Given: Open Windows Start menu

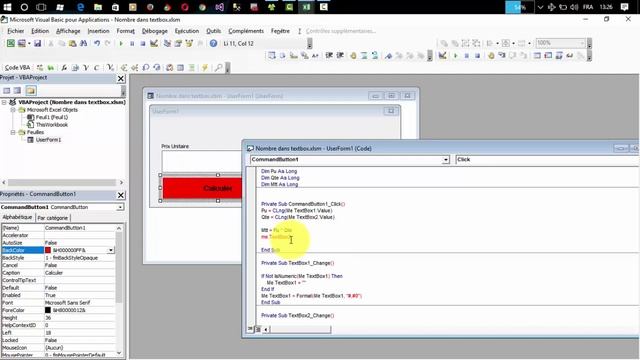Looking at the screenshot, I should tap(7, 7).
